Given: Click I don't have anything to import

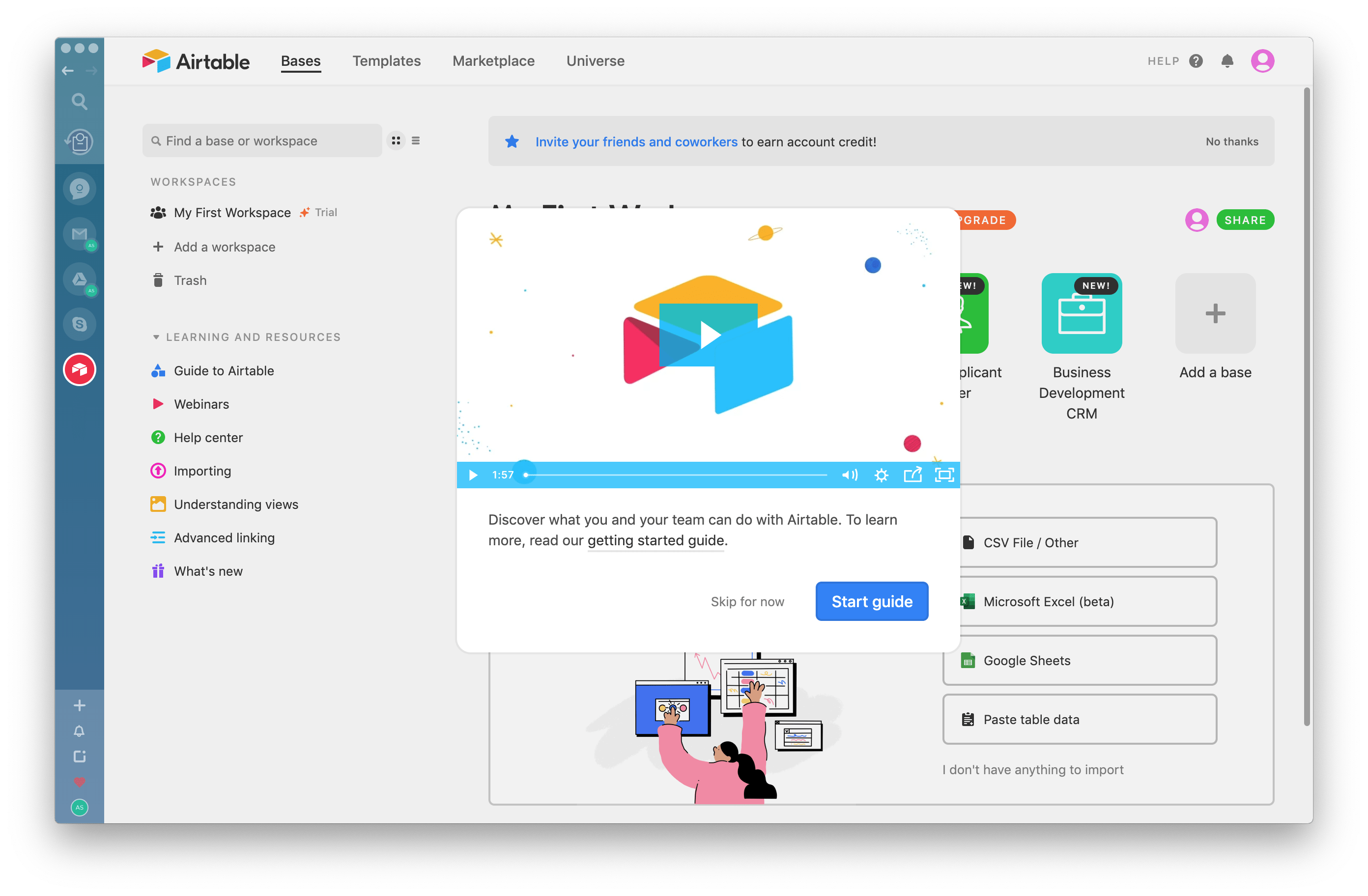Looking at the screenshot, I should pyautogui.click(x=1033, y=770).
